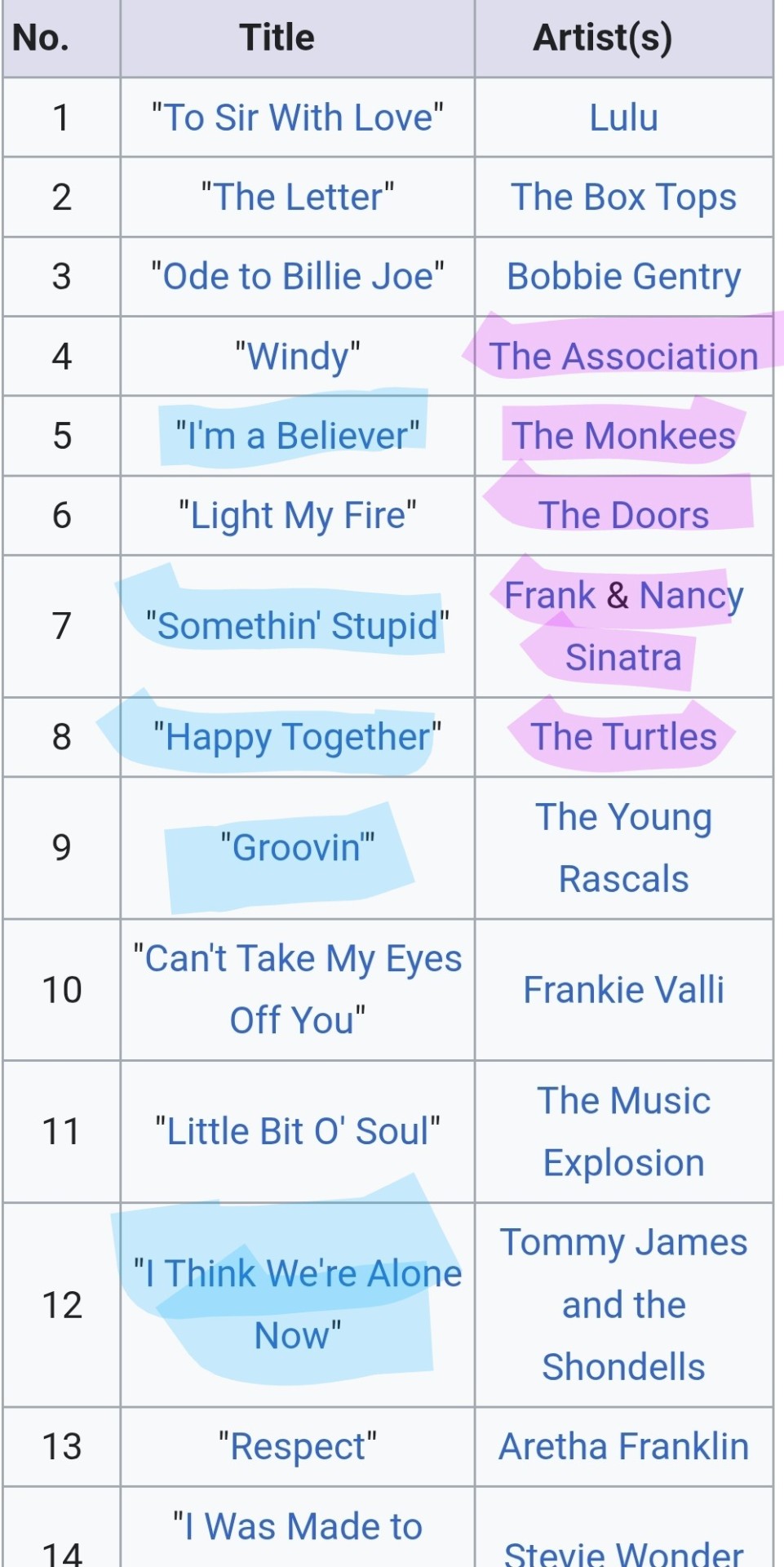Click the "Windy" song link

click(298, 357)
